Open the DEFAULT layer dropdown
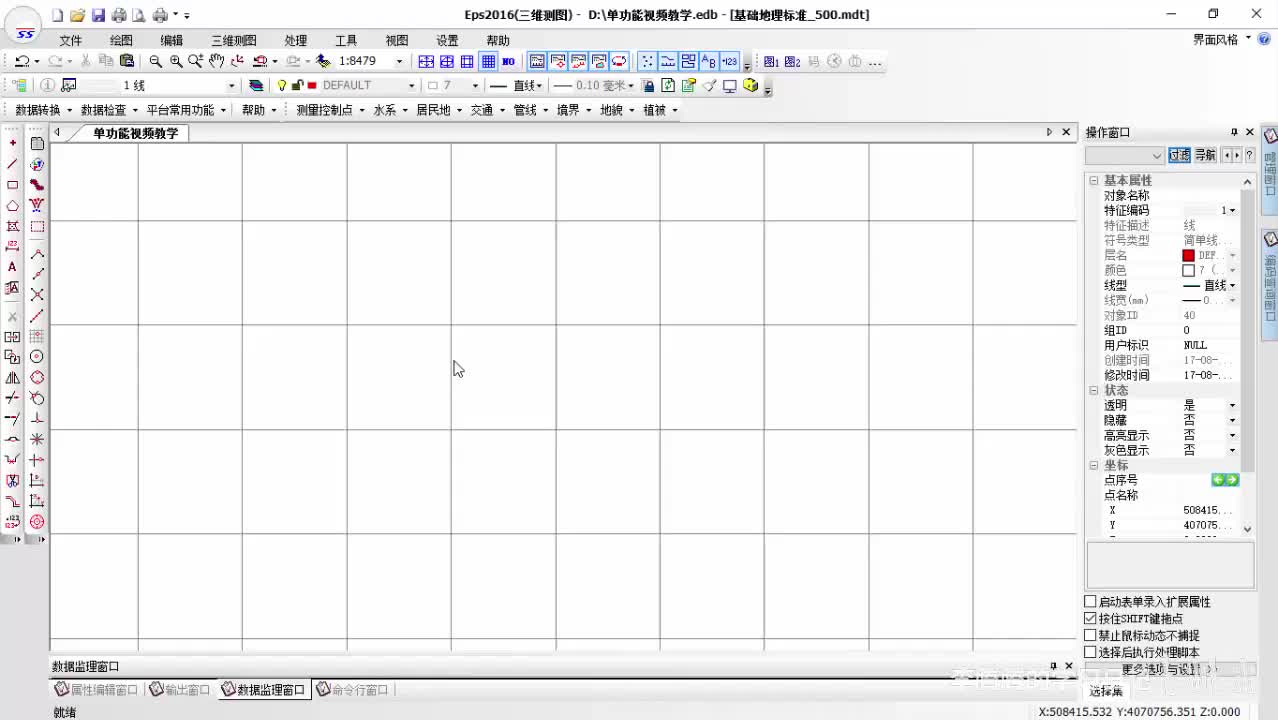 [x=412, y=86]
